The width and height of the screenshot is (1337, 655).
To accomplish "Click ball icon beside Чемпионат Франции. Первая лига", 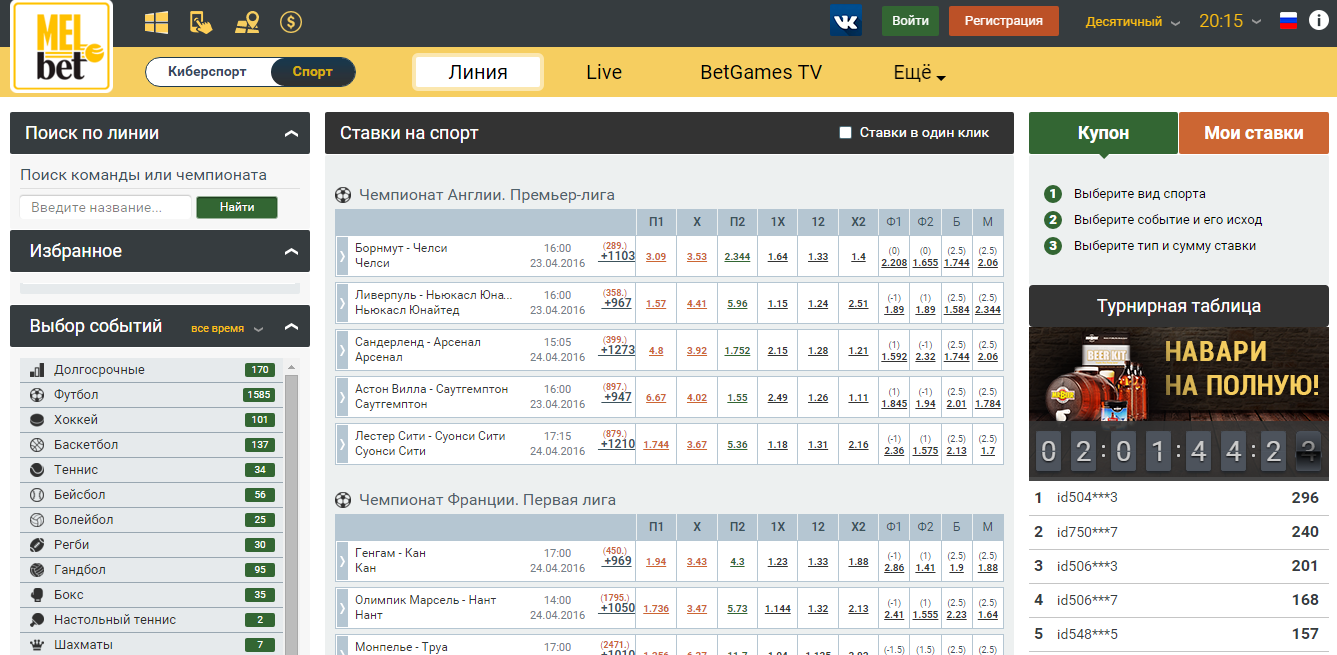I will pyautogui.click(x=343, y=500).
